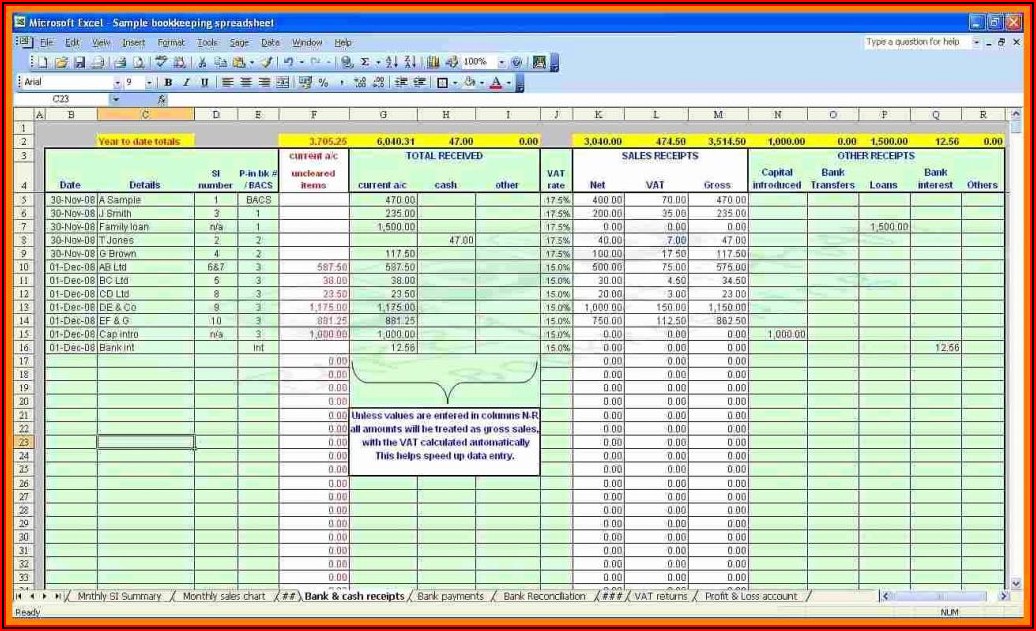Click the Decrease Decimal icon
Screen dimensions: 1036x631
point(379,83)
